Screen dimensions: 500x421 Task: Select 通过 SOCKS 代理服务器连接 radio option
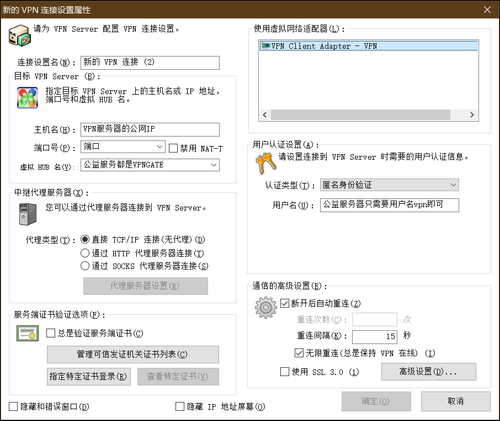coord(85,266)
